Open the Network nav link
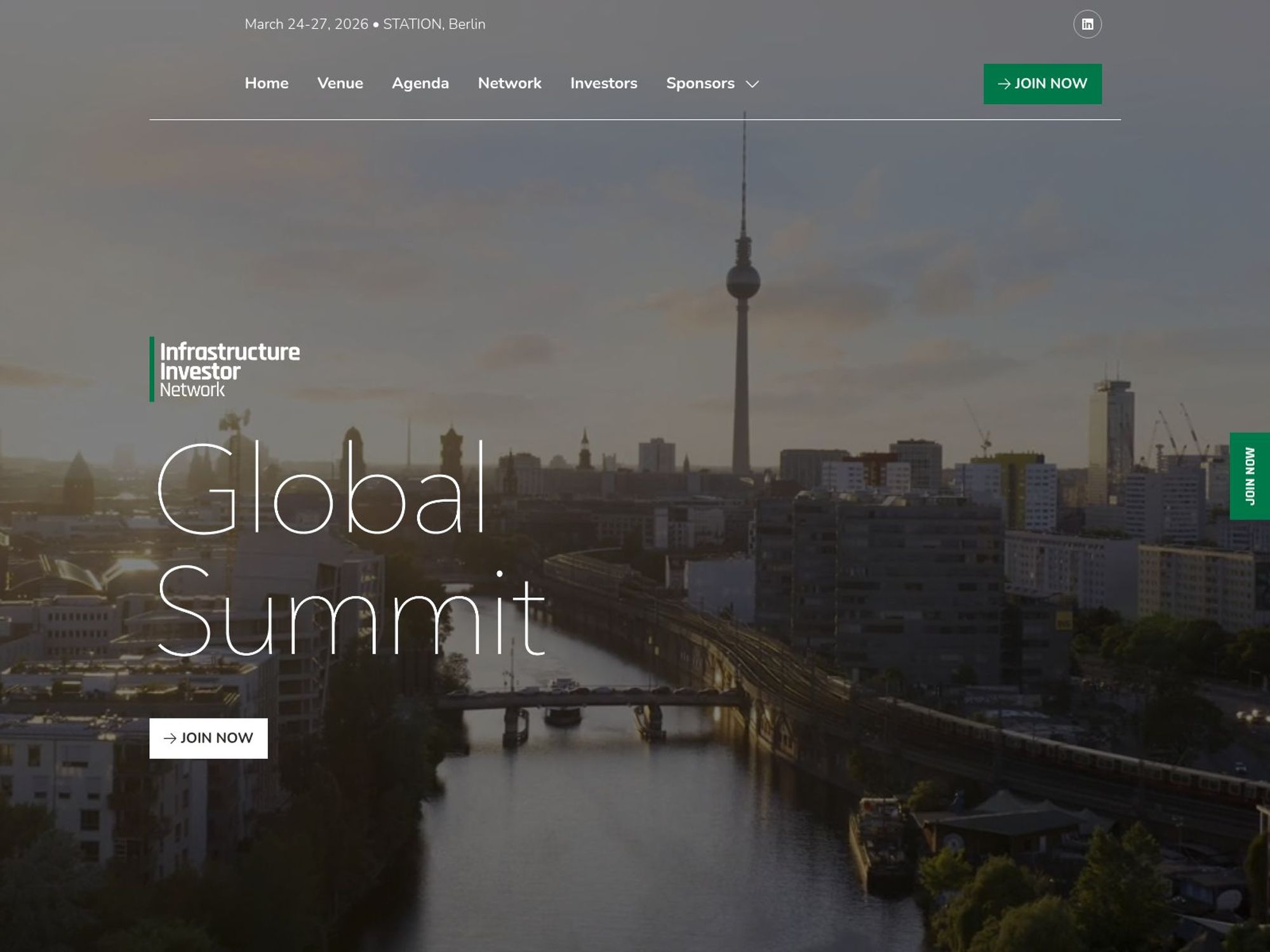The height and width of the screenshot is (952, 1270). [509, 83]
